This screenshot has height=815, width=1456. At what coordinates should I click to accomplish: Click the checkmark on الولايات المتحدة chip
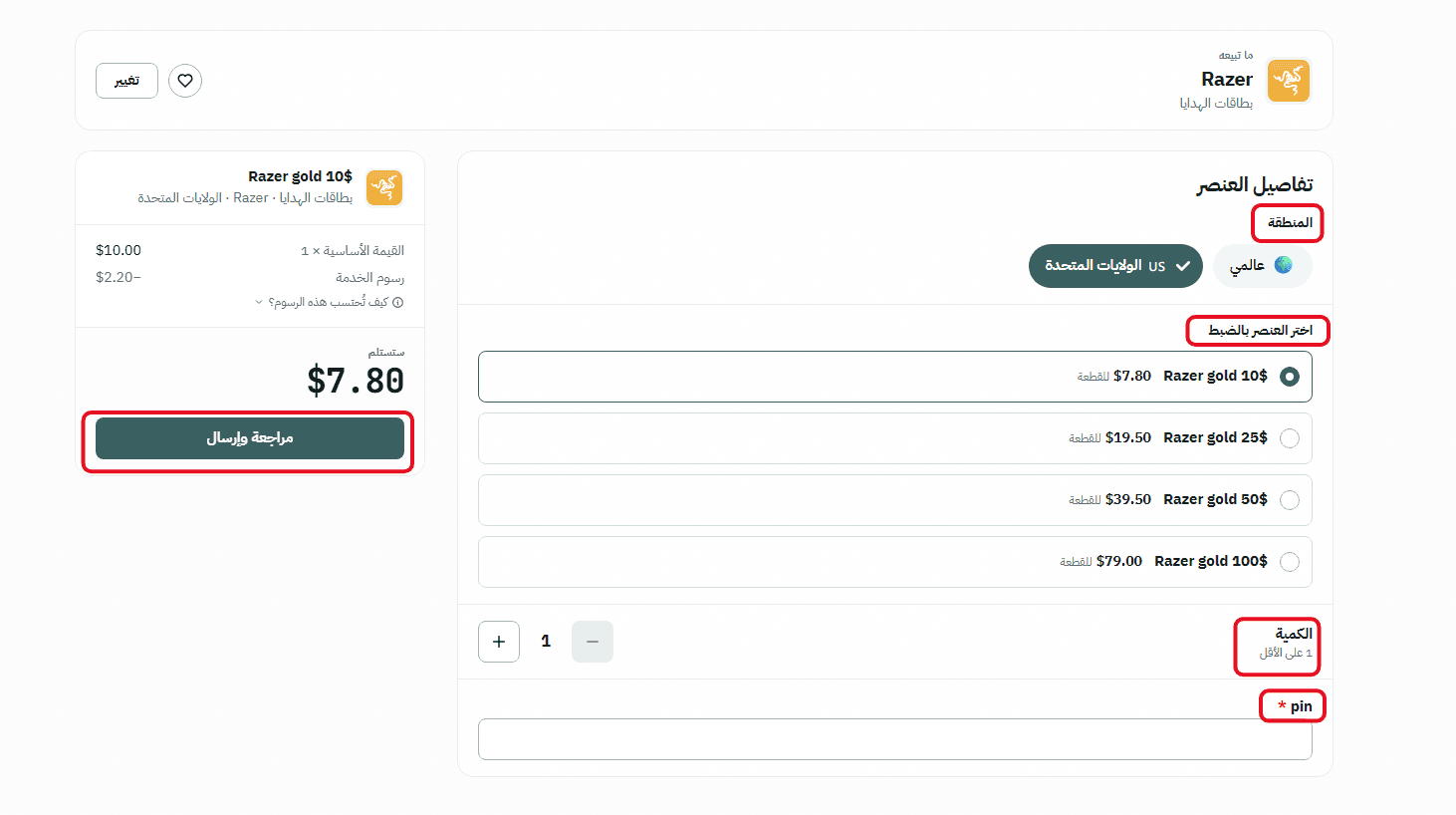coord(1183,266)
